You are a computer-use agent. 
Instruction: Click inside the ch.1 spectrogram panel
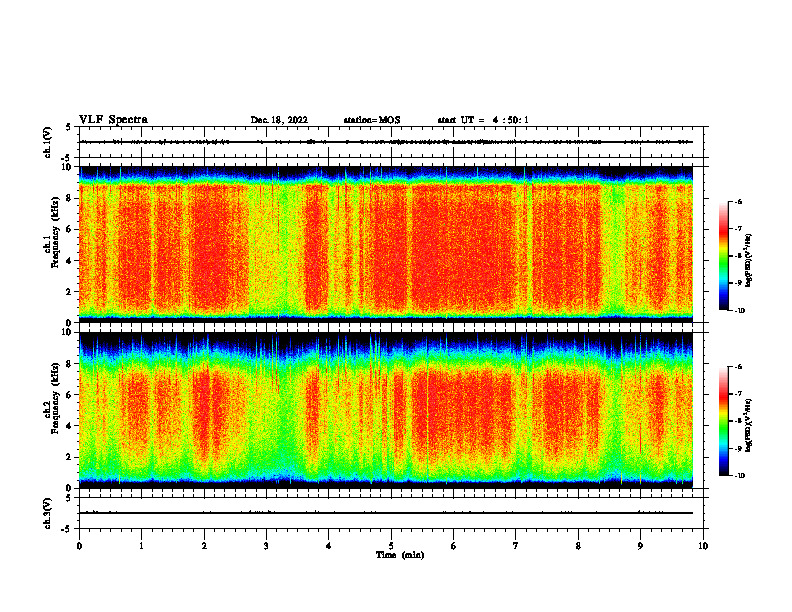tap(386, 244)
